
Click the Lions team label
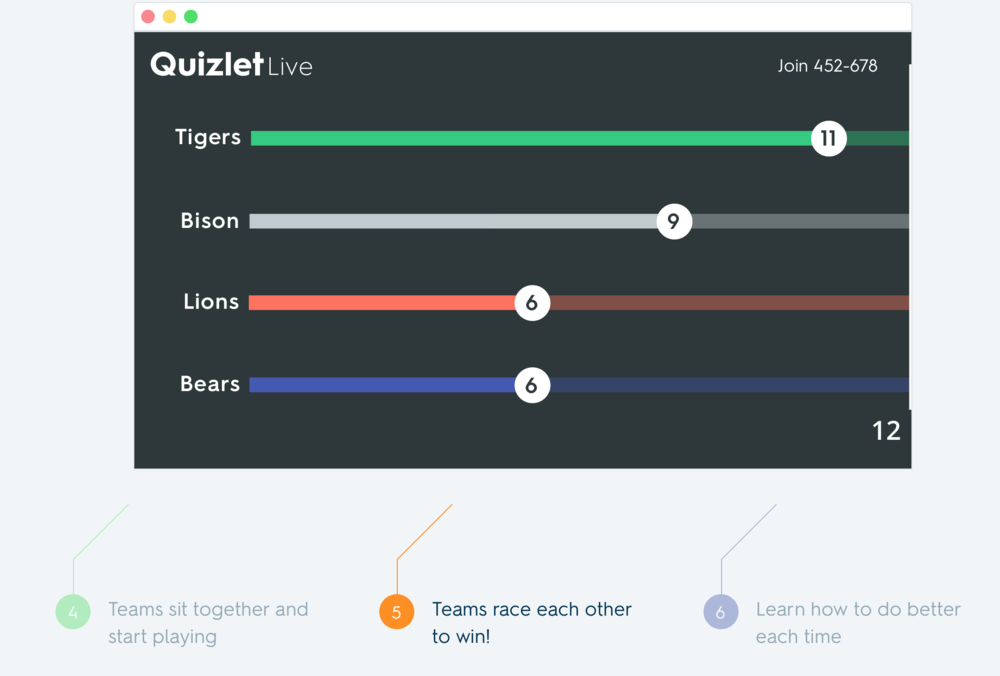[211, 302]
